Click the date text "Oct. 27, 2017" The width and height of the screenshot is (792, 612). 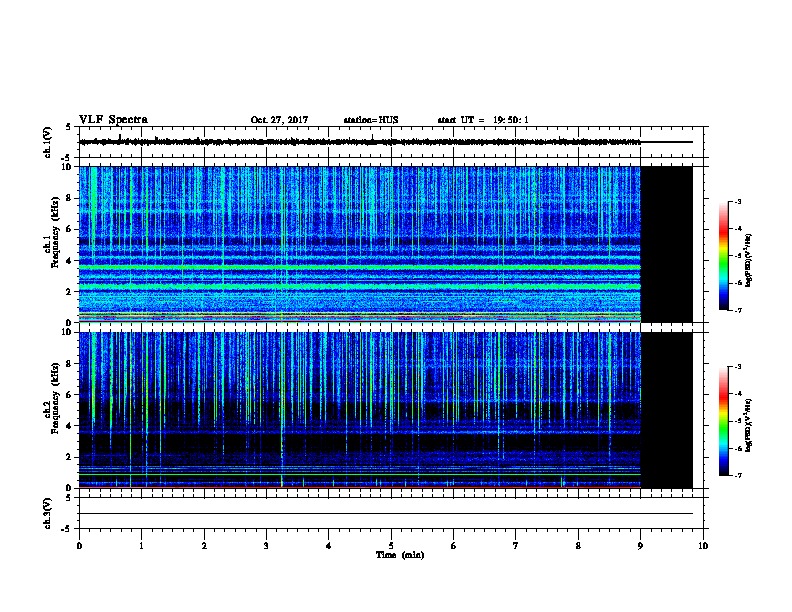[279, 120]
